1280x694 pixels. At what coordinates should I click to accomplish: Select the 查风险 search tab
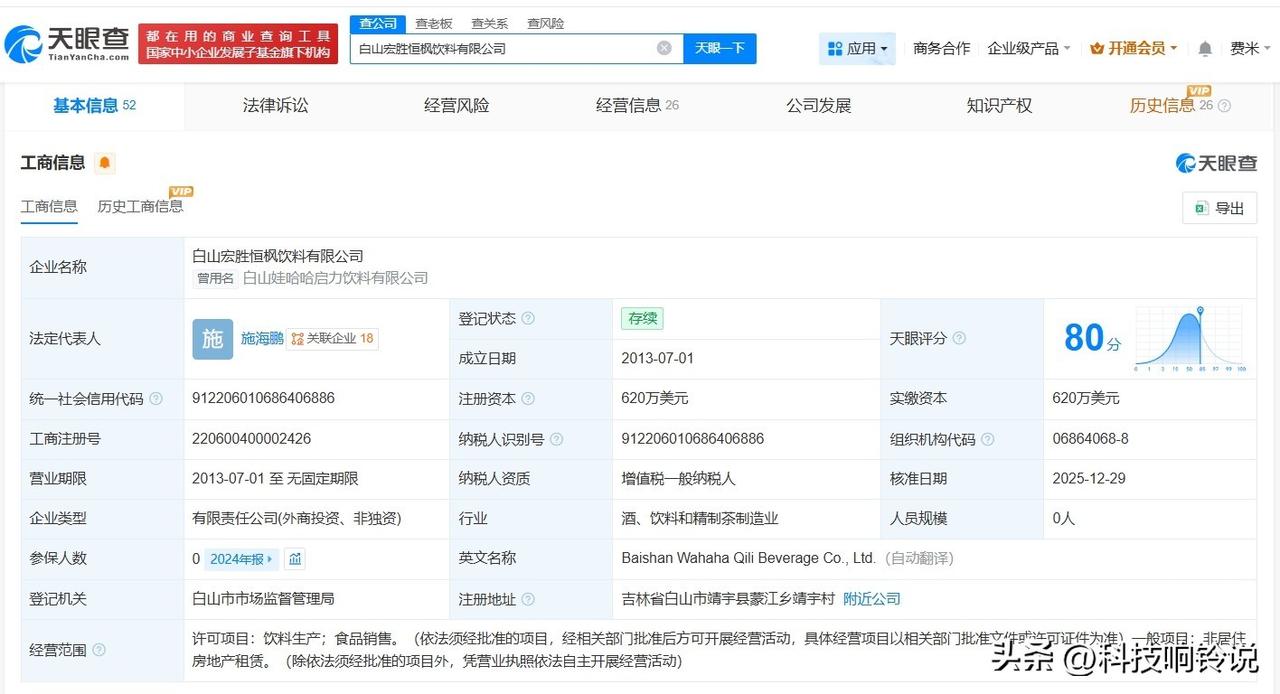[546, 23]
